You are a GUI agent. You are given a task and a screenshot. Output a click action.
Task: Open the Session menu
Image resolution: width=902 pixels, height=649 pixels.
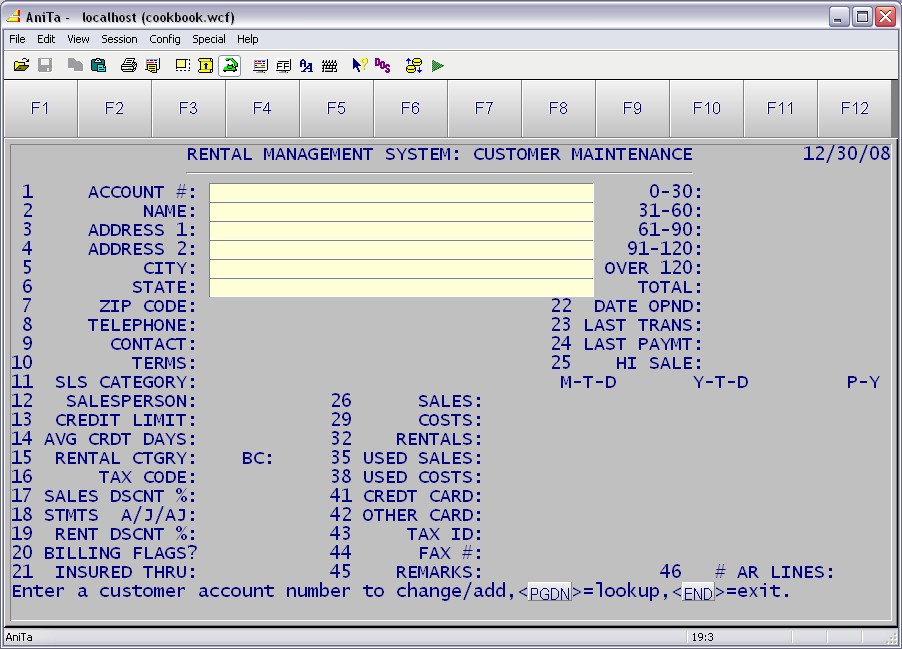click(119, 39)
